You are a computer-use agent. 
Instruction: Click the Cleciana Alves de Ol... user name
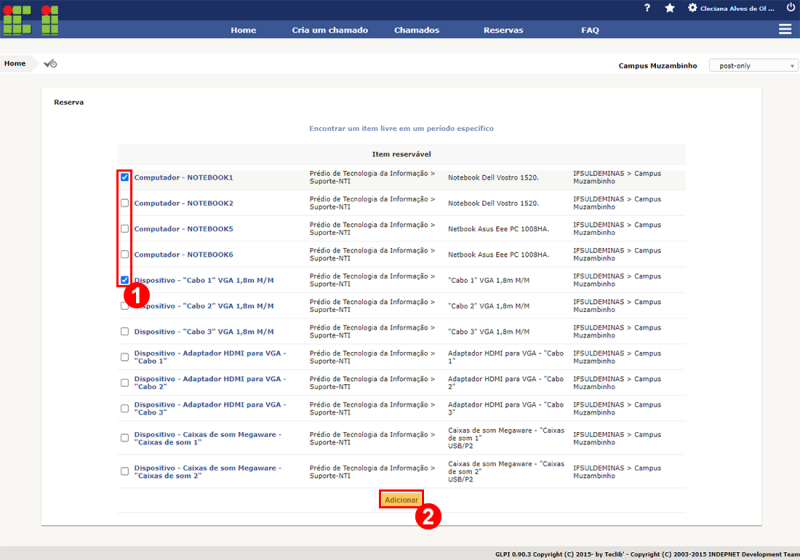click(x=737, y=8)
